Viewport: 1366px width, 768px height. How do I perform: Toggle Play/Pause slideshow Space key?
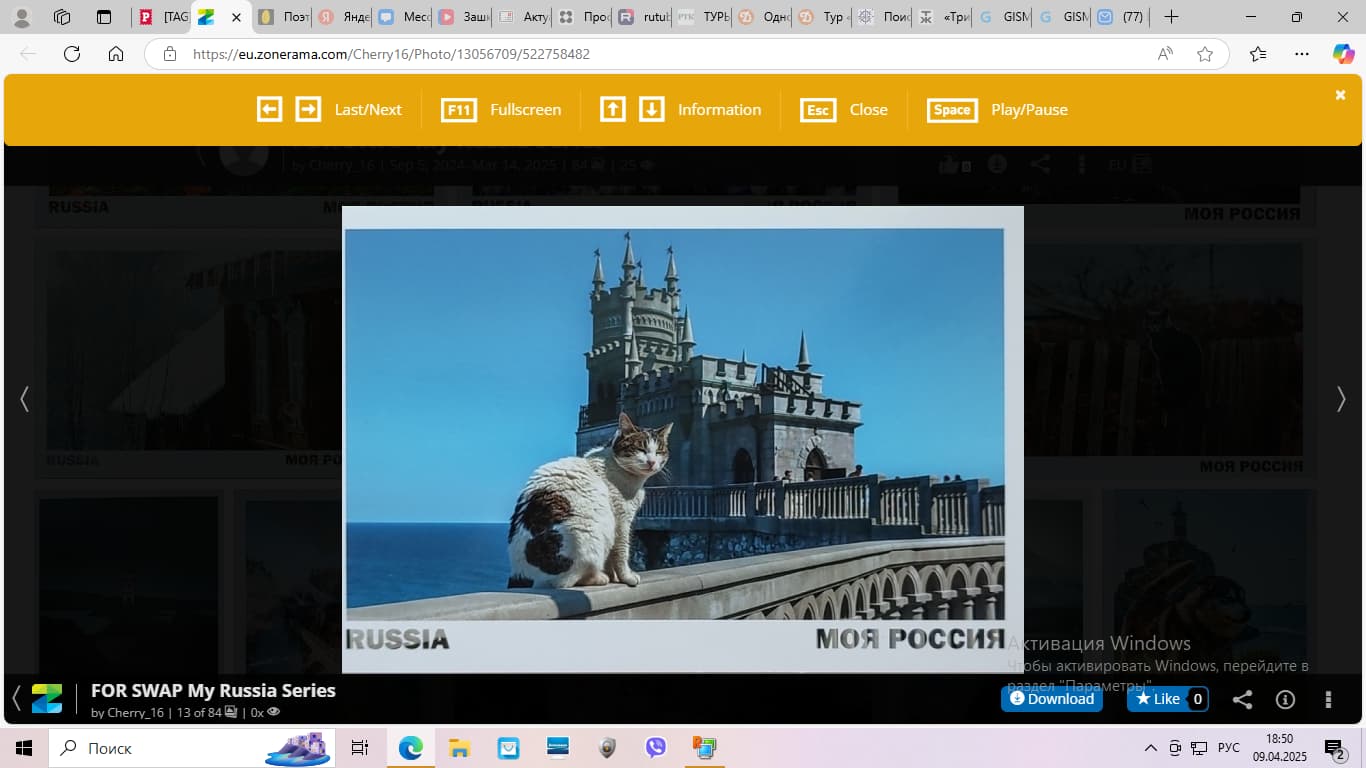(952, 110)
